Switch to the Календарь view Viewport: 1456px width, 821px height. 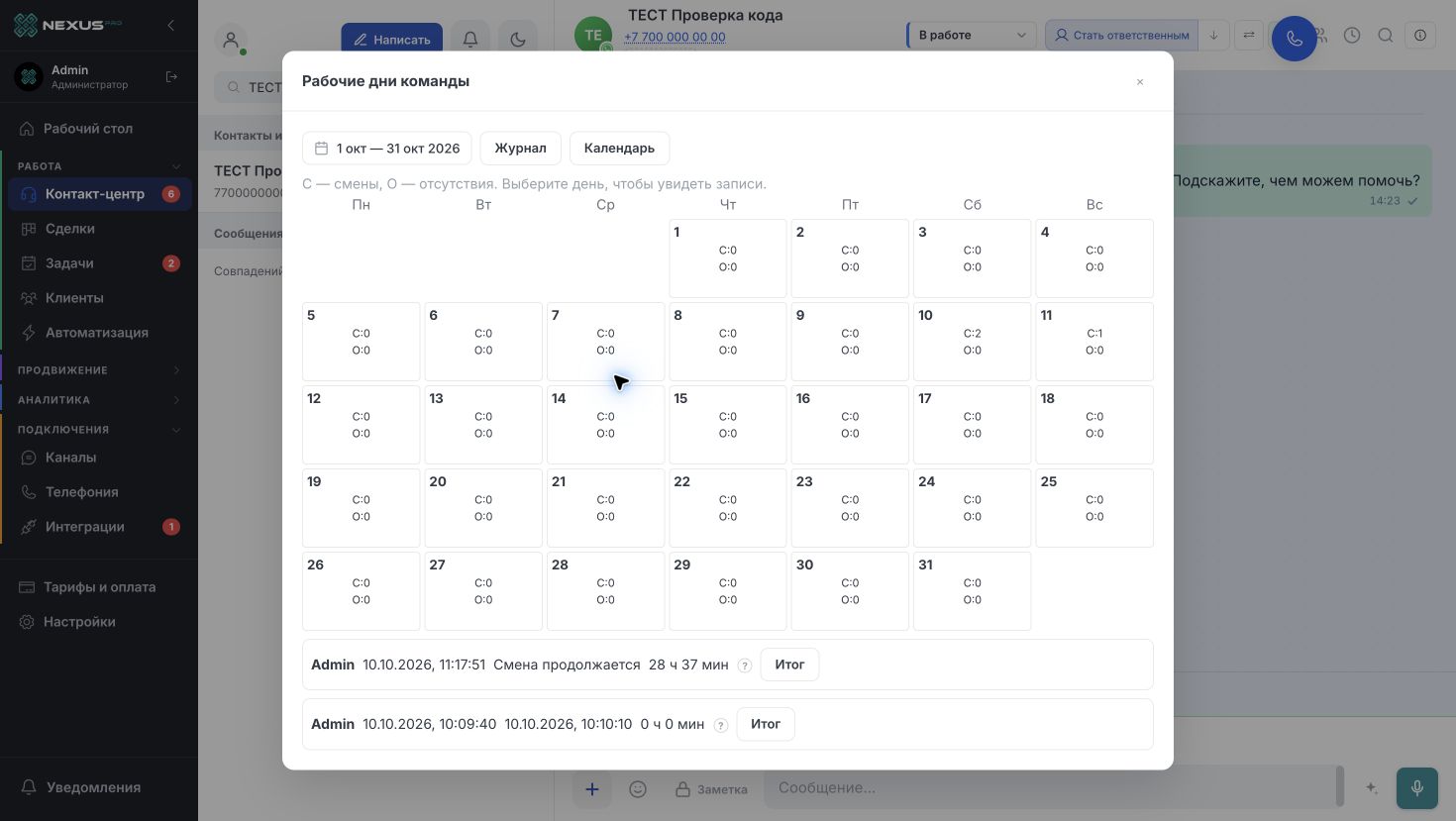click(619, 149)
